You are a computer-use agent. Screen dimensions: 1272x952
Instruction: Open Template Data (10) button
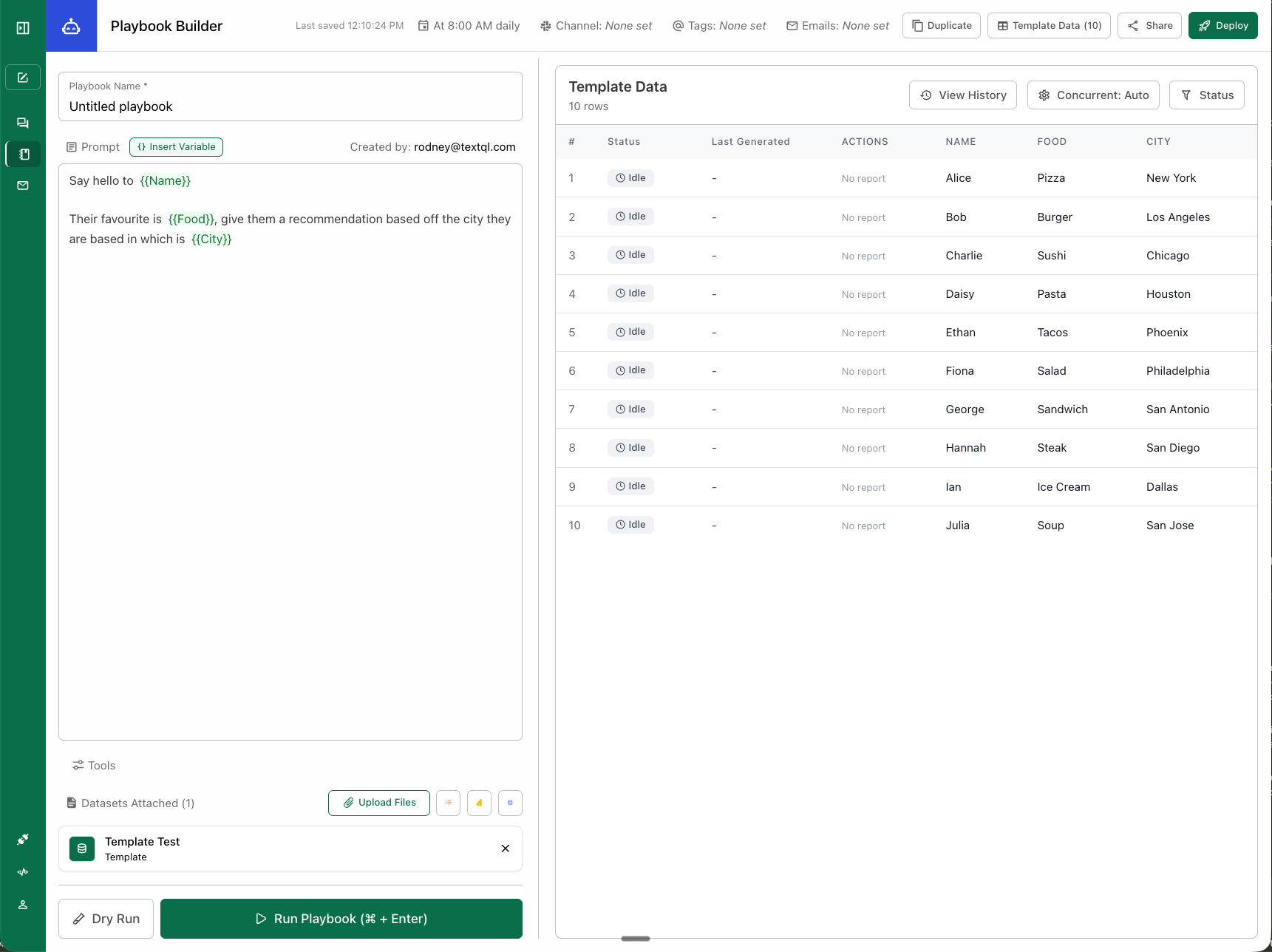[1049, 26]
